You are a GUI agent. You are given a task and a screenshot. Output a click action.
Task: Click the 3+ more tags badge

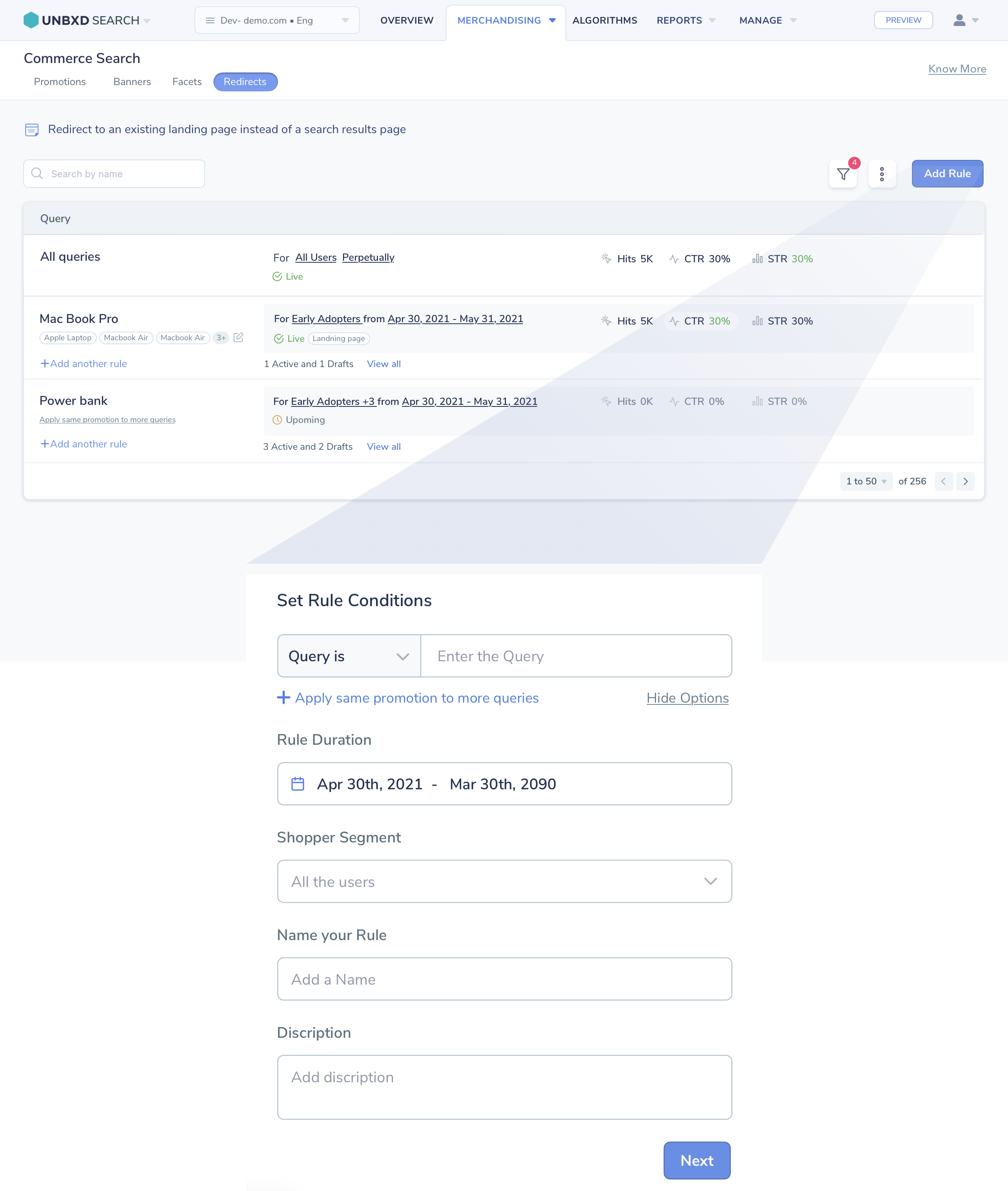(220, 338)
